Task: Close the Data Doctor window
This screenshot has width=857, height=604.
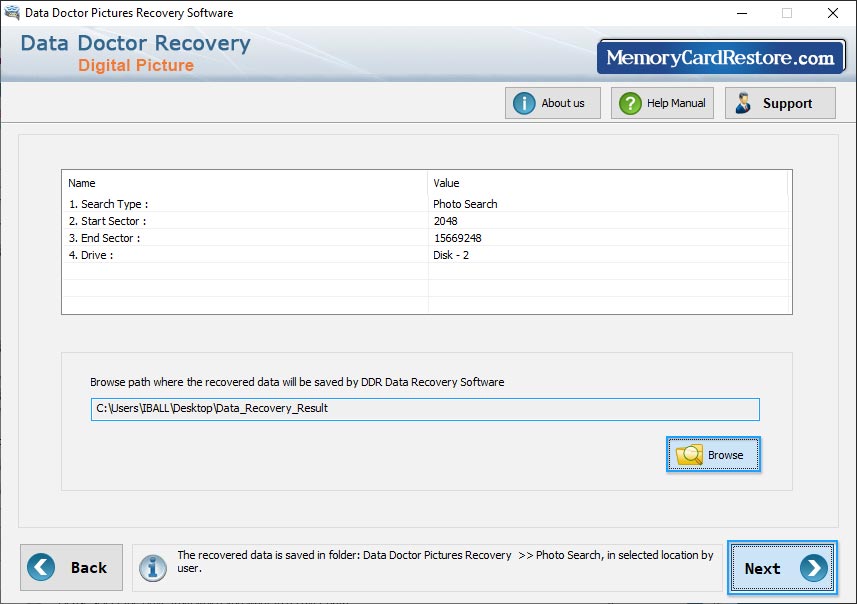Action: (832, 13)
